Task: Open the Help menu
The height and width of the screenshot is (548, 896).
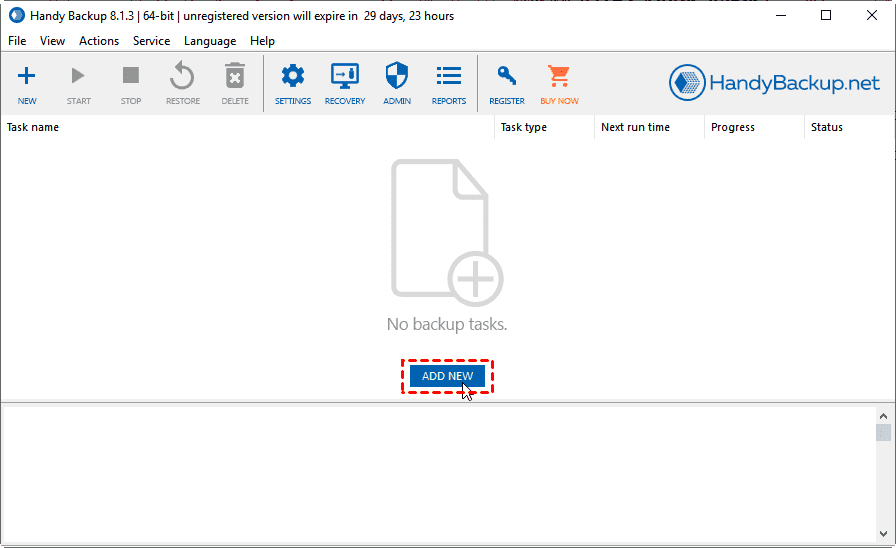Action: 262,41
